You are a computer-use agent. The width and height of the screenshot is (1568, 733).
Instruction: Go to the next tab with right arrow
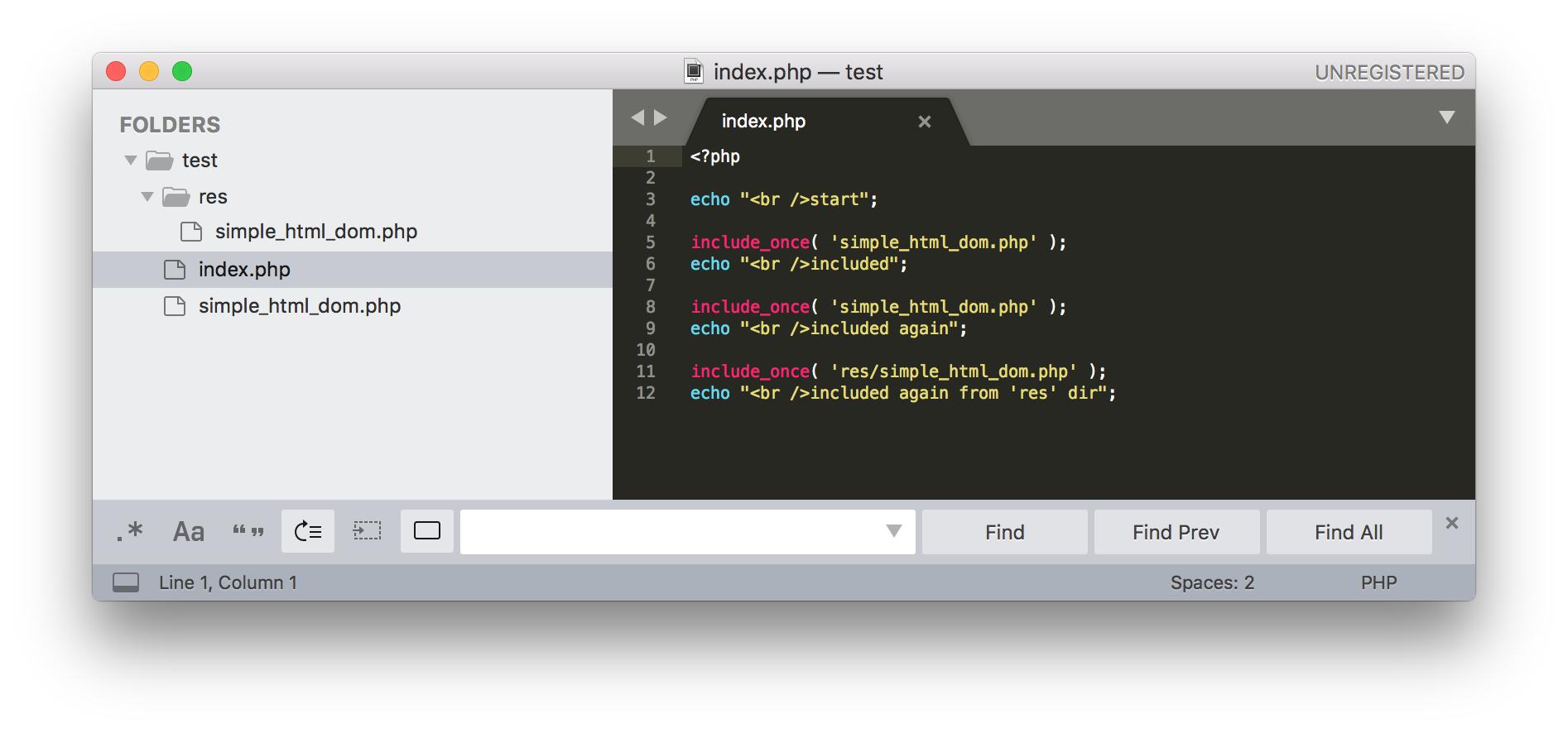(661, 117)
